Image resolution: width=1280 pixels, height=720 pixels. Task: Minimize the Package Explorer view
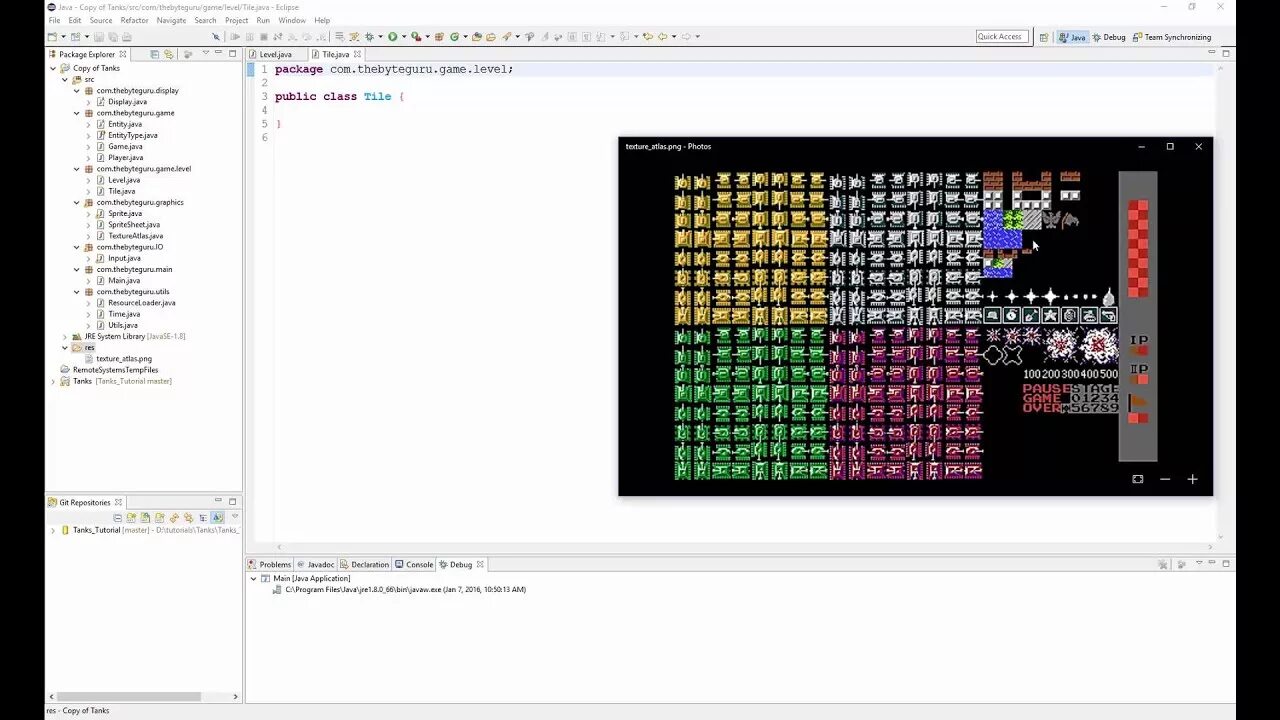(x=219, y=53)
